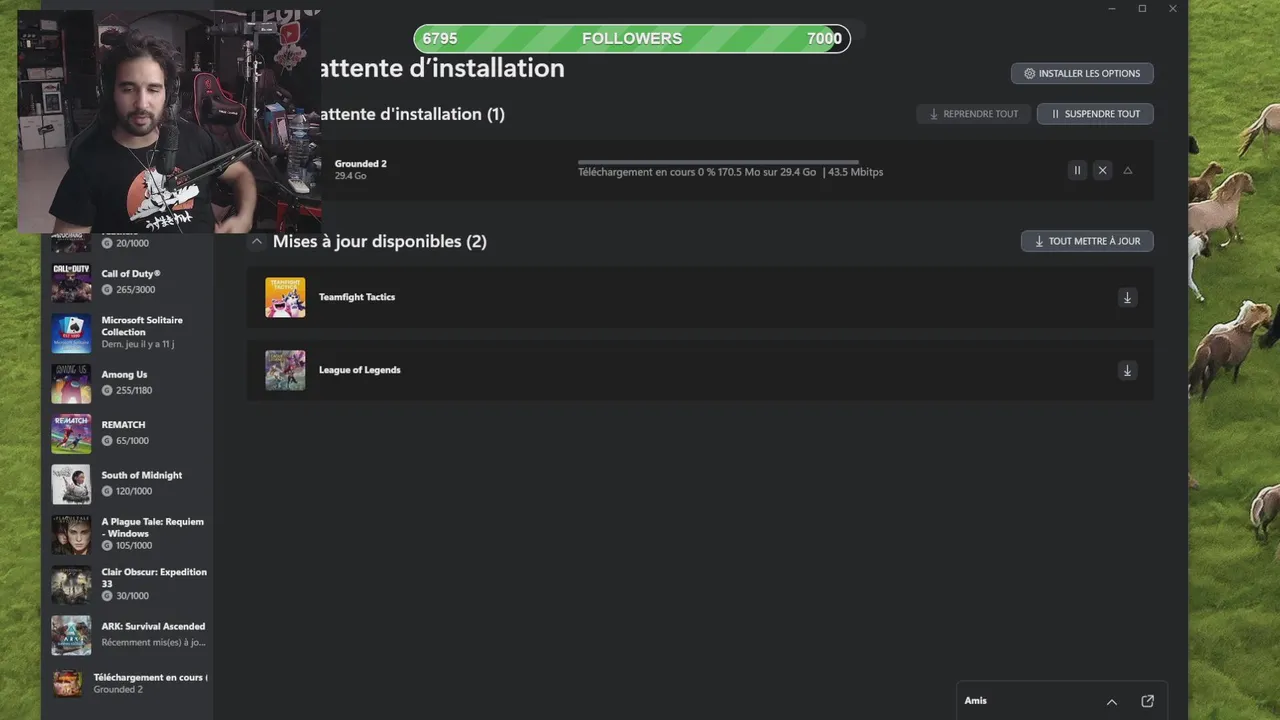Click Call of Duty 265/3000 gamerscore
Screen dimensions: 1280x720
tap(128, 289)
